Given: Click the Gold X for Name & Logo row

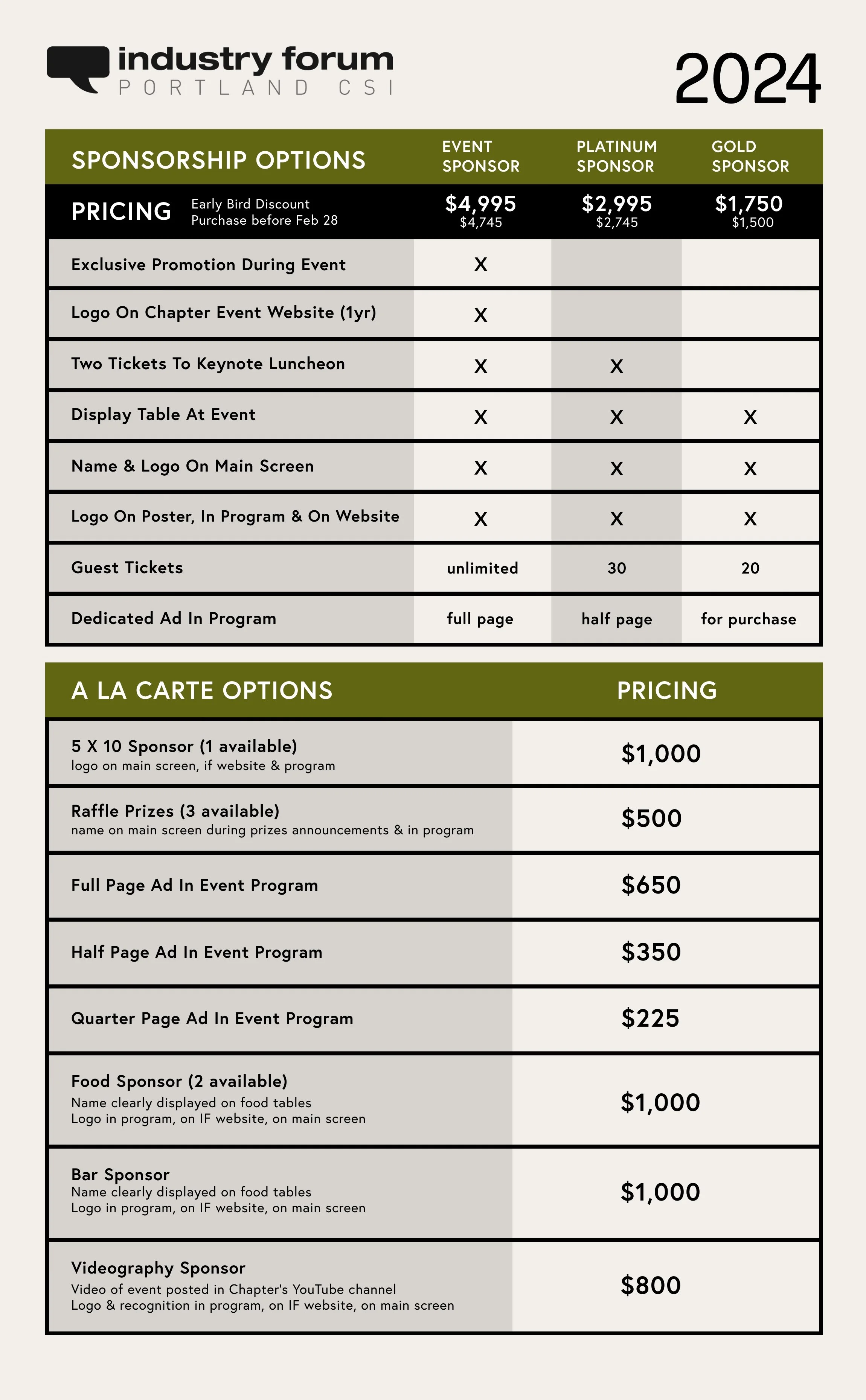Looking at the screenshot, I should point(750,469).
